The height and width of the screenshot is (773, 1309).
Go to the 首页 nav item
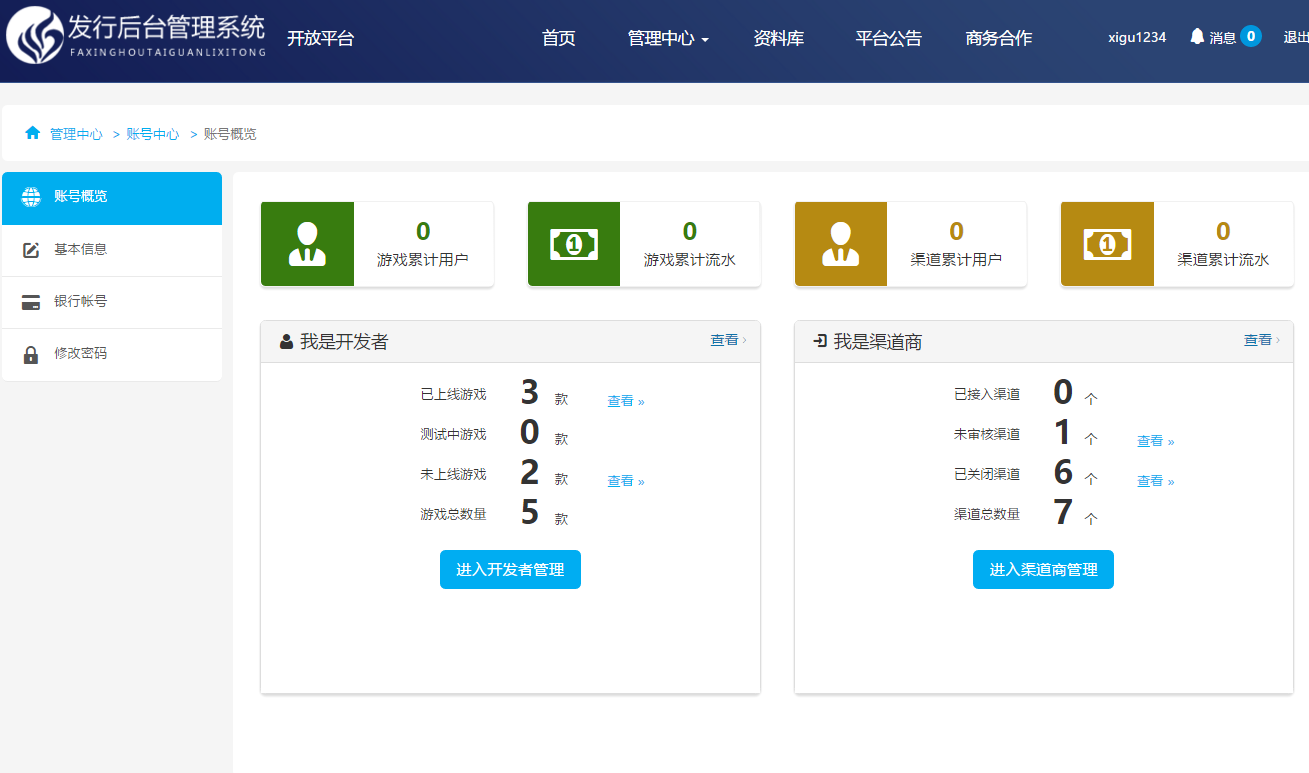pos(558,39)
